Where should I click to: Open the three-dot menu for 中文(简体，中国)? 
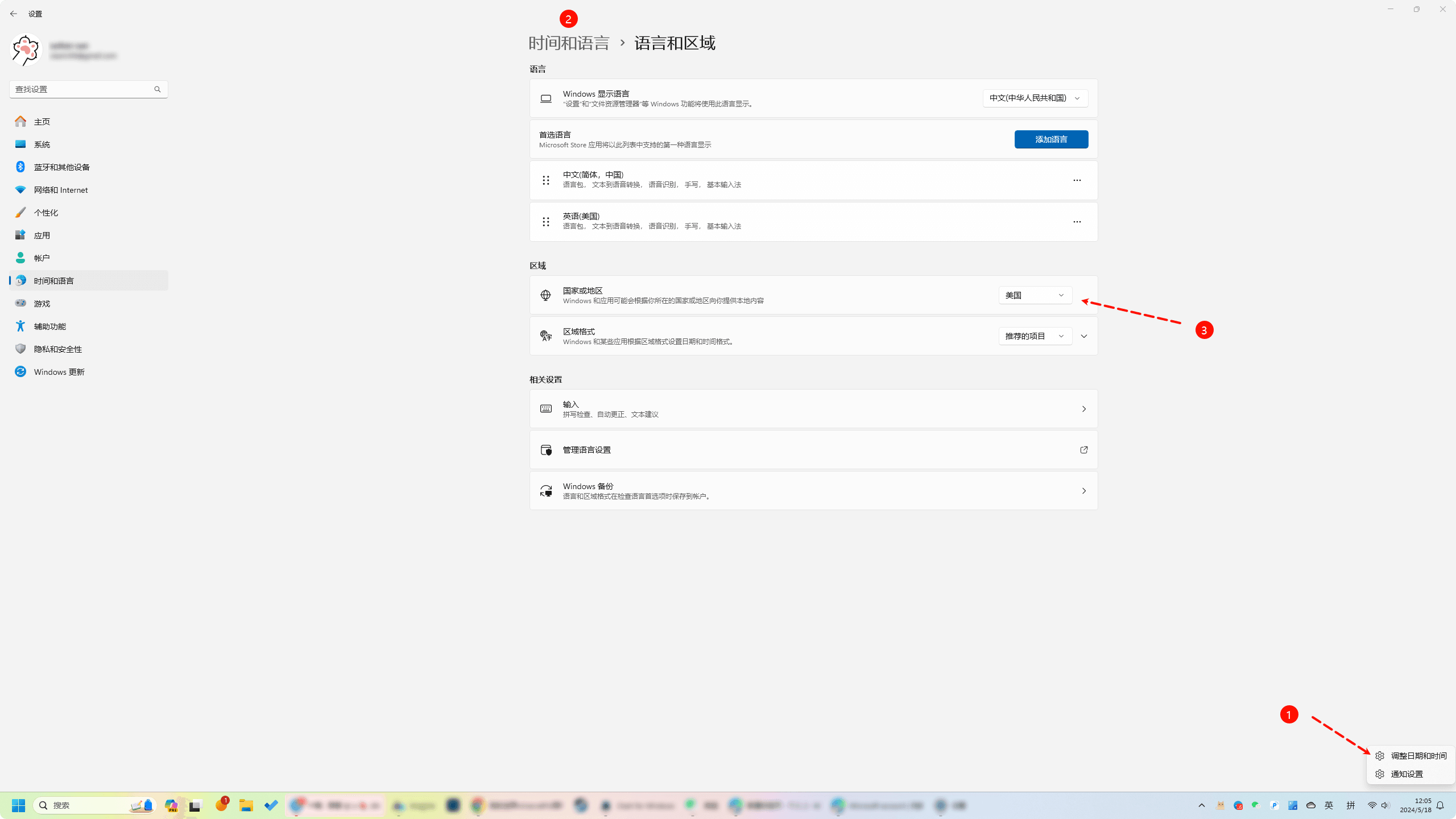coord(1077,180)
